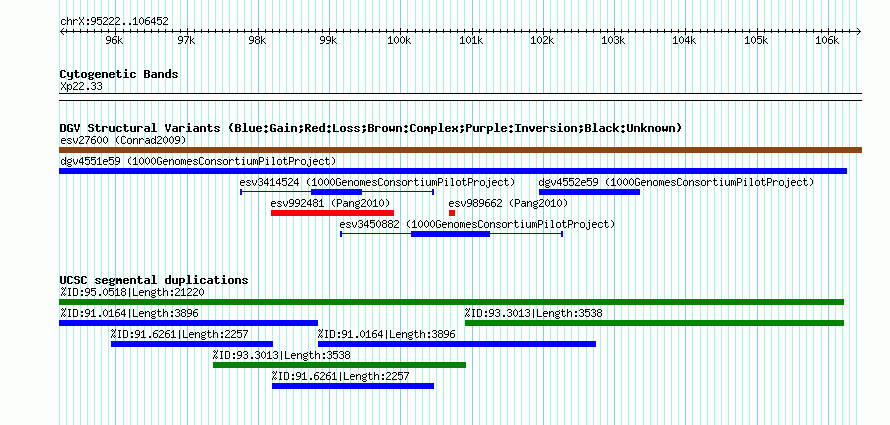Viewport: 890px width, 425px height.
Task: Click the UCSC segmental duplications track title
Action: click(x=154, y=280)
